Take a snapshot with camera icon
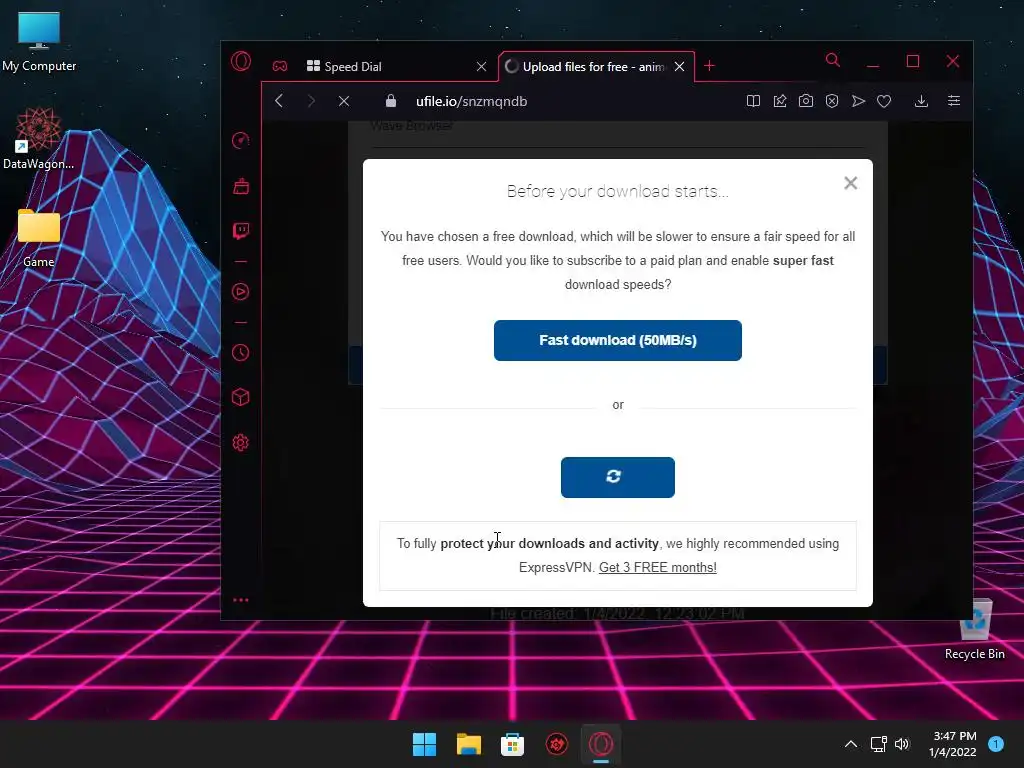 [x=806, y=101]
